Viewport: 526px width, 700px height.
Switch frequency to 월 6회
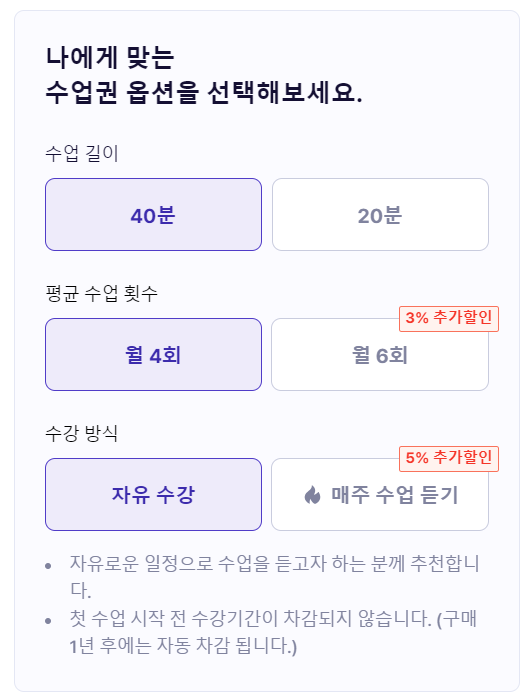(x=380, y=354)
